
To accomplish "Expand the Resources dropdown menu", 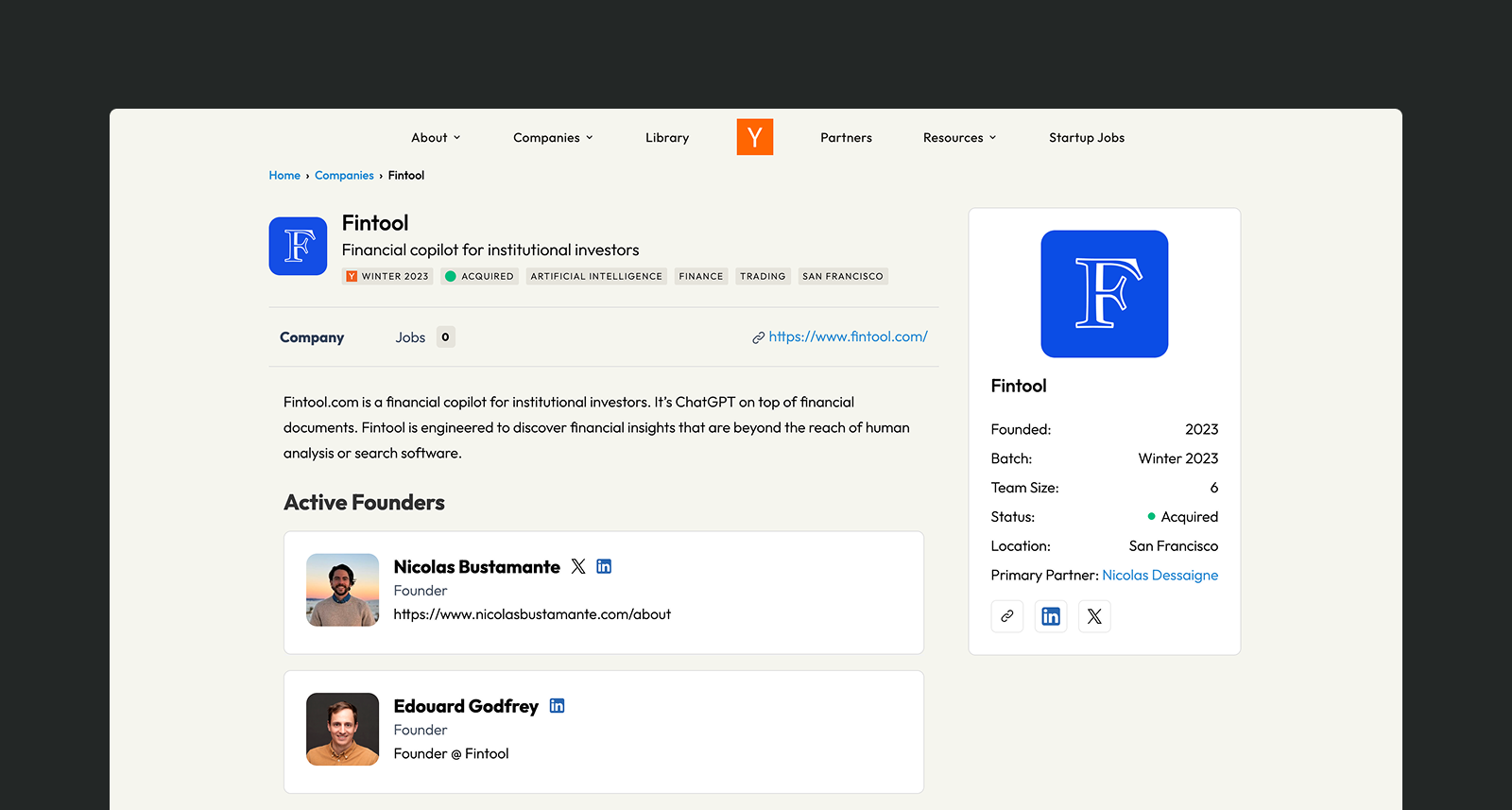I will tap(959, 137).
